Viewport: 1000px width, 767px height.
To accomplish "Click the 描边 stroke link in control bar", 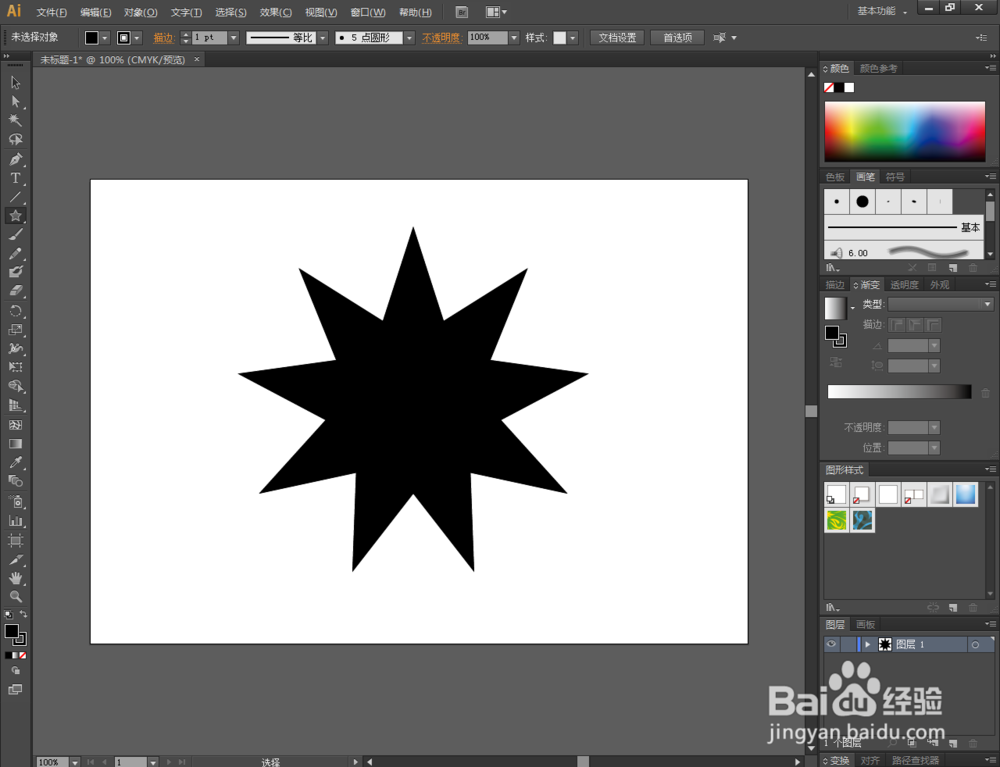I will 163,38.
